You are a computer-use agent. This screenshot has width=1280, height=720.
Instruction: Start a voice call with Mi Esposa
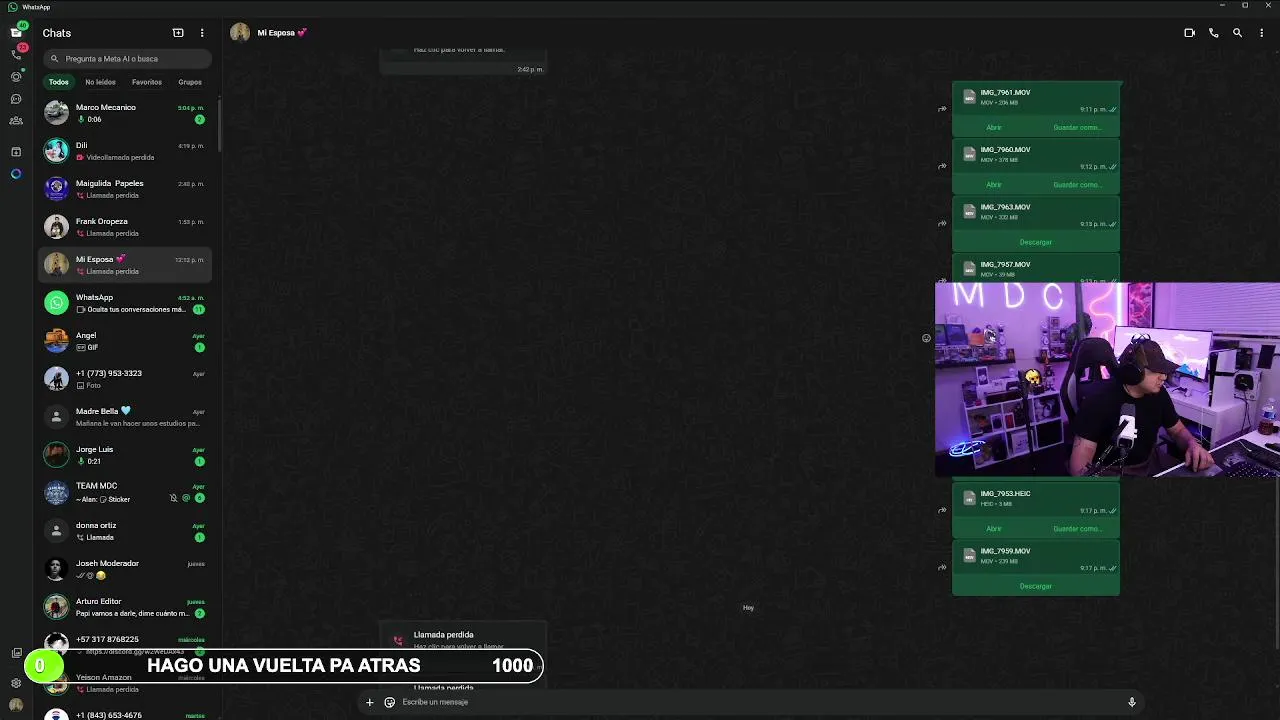(x=1213, y=33)
